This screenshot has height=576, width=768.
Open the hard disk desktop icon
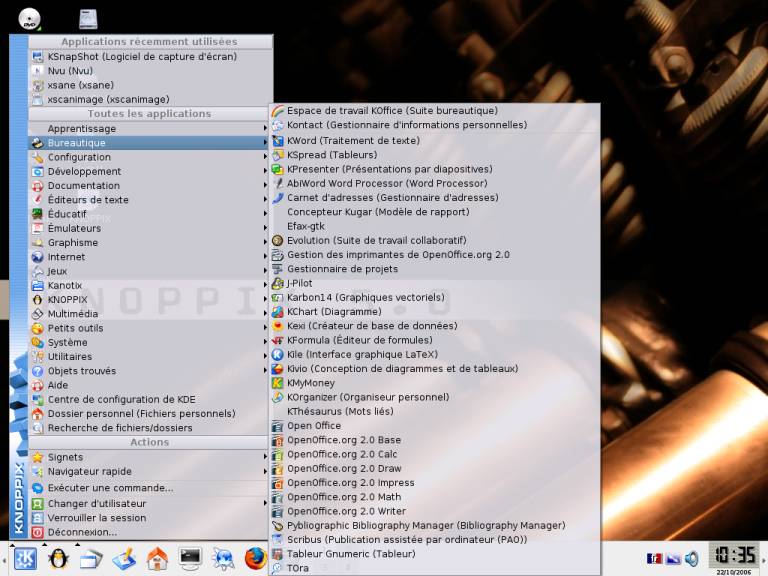(x=88, y=19)
